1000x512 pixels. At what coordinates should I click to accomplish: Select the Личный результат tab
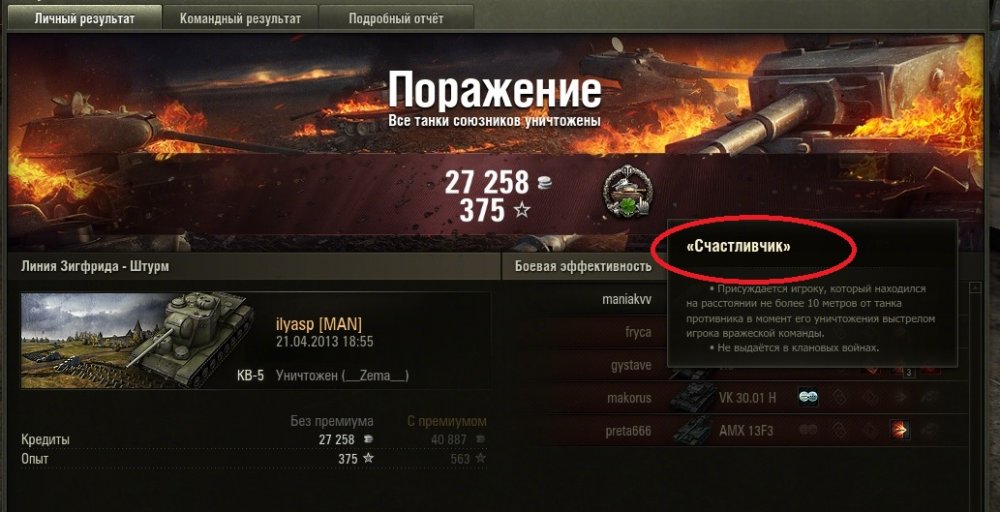[84, 18]
